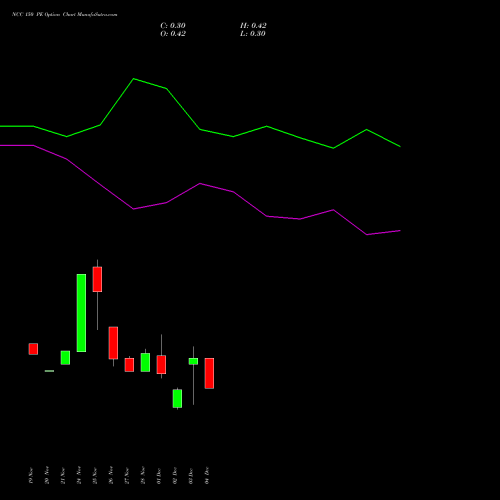500x500 pixels.
Task: Click the red candlestick for 26 Nov
Action: point(113,343)
